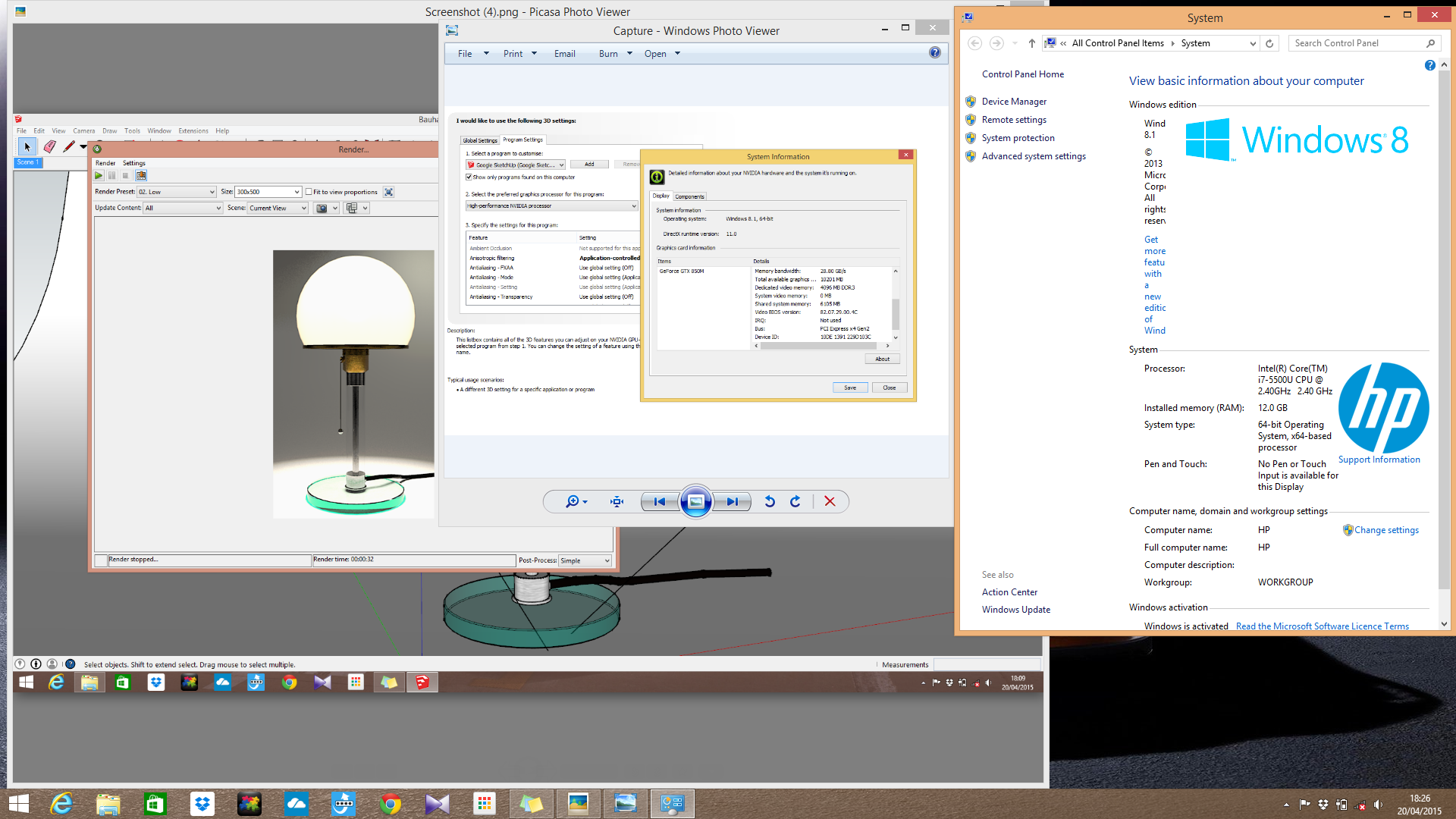Click shield icon beside Remote settings
Image resolution: width=1456 pixels, height=819 pixels.
click(971, 120)
